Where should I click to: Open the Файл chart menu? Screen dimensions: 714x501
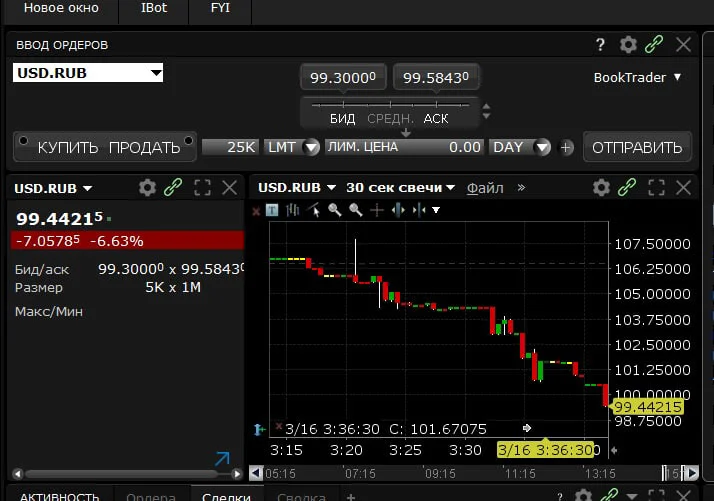(485, 188)
